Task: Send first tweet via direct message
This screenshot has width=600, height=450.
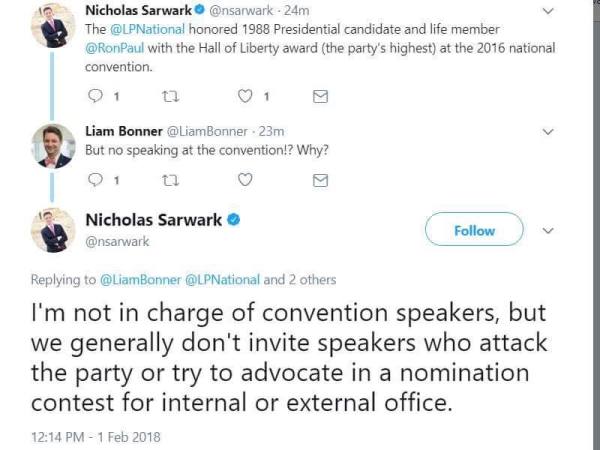Action: 320,96
